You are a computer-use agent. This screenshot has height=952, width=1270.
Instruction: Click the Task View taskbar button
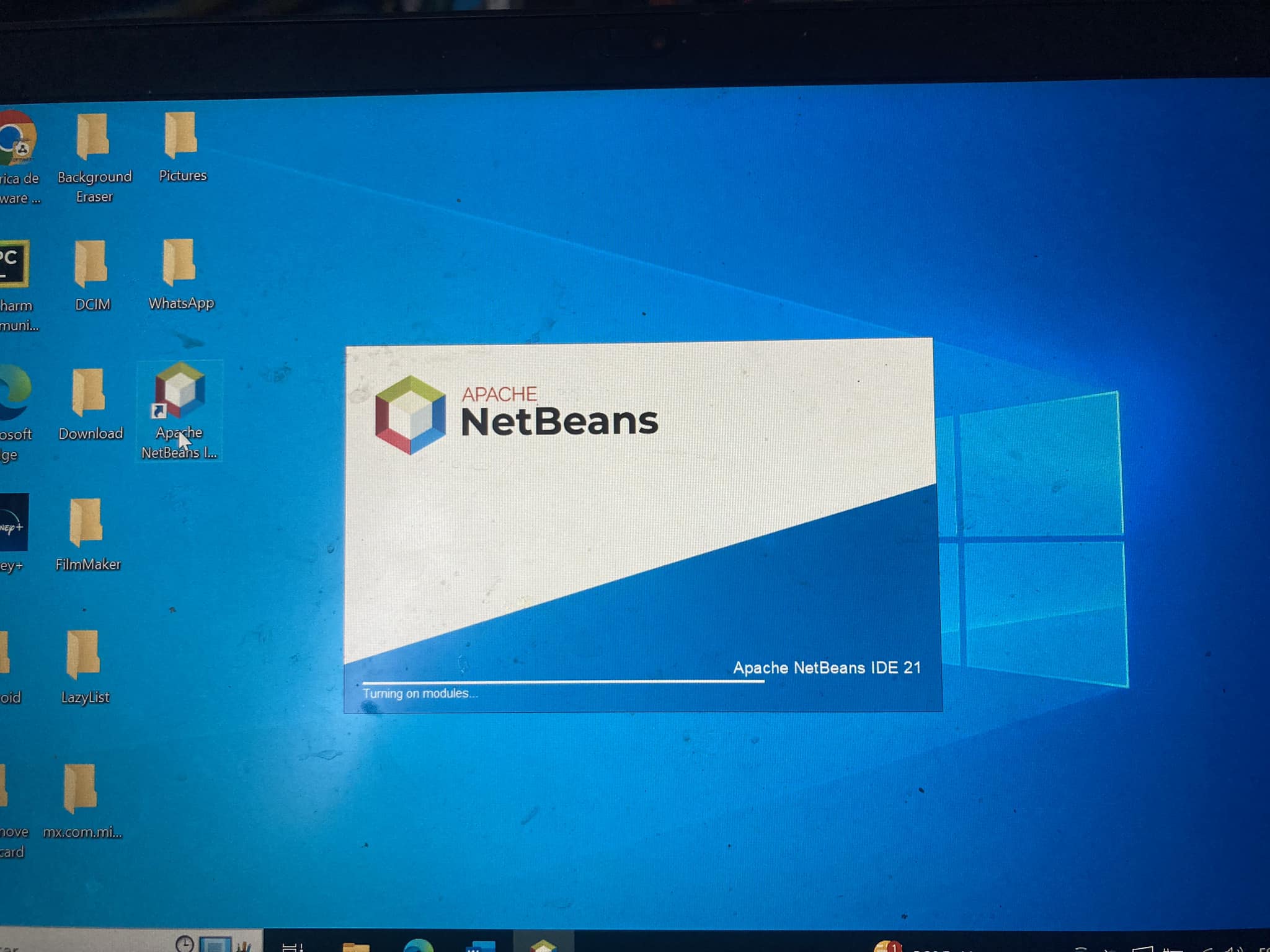[292, 946]
